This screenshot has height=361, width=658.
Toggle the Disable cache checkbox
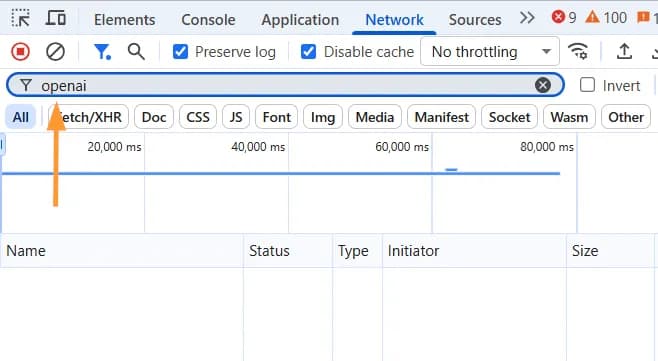coord(308,52)
